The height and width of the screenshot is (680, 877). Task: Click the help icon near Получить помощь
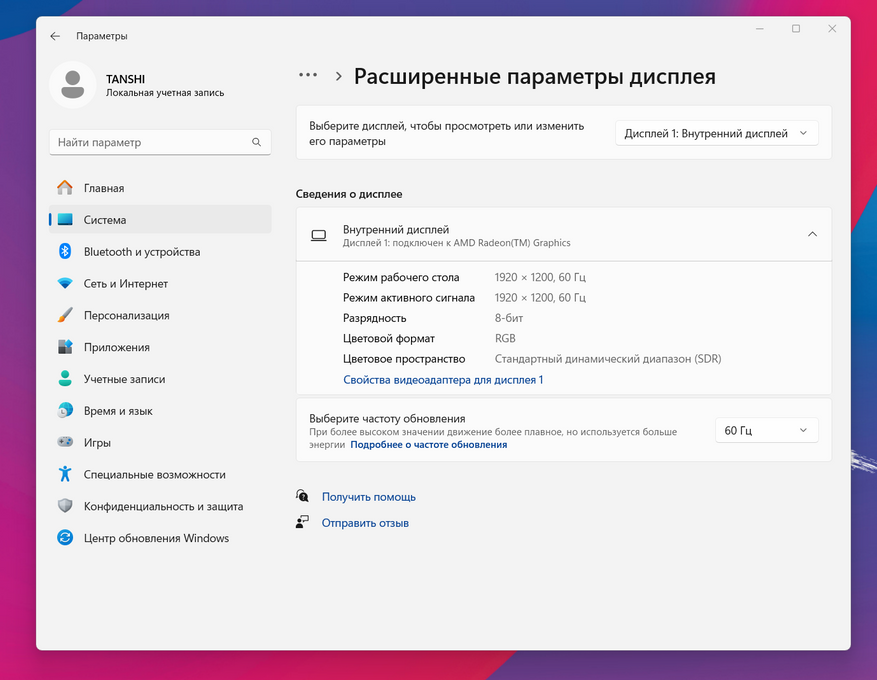pyautogui.click(x=302, y=496)
